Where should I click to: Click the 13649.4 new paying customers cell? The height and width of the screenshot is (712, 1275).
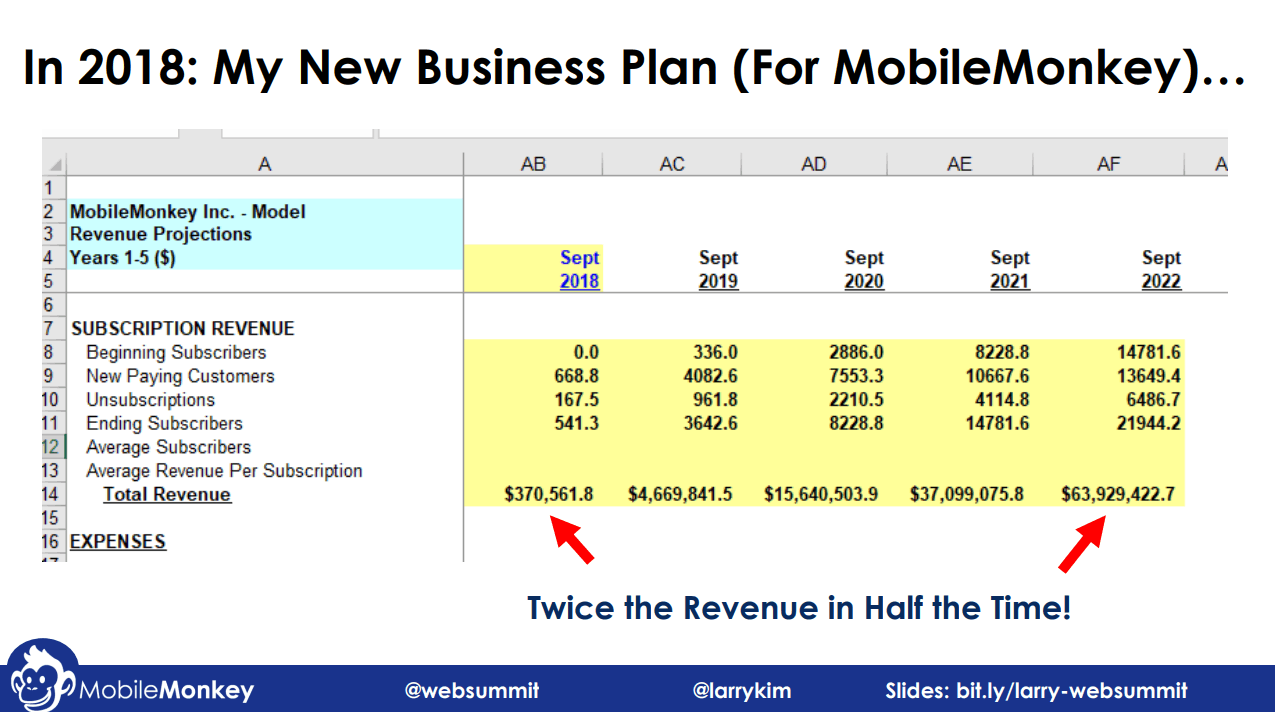click(1108, 376)
